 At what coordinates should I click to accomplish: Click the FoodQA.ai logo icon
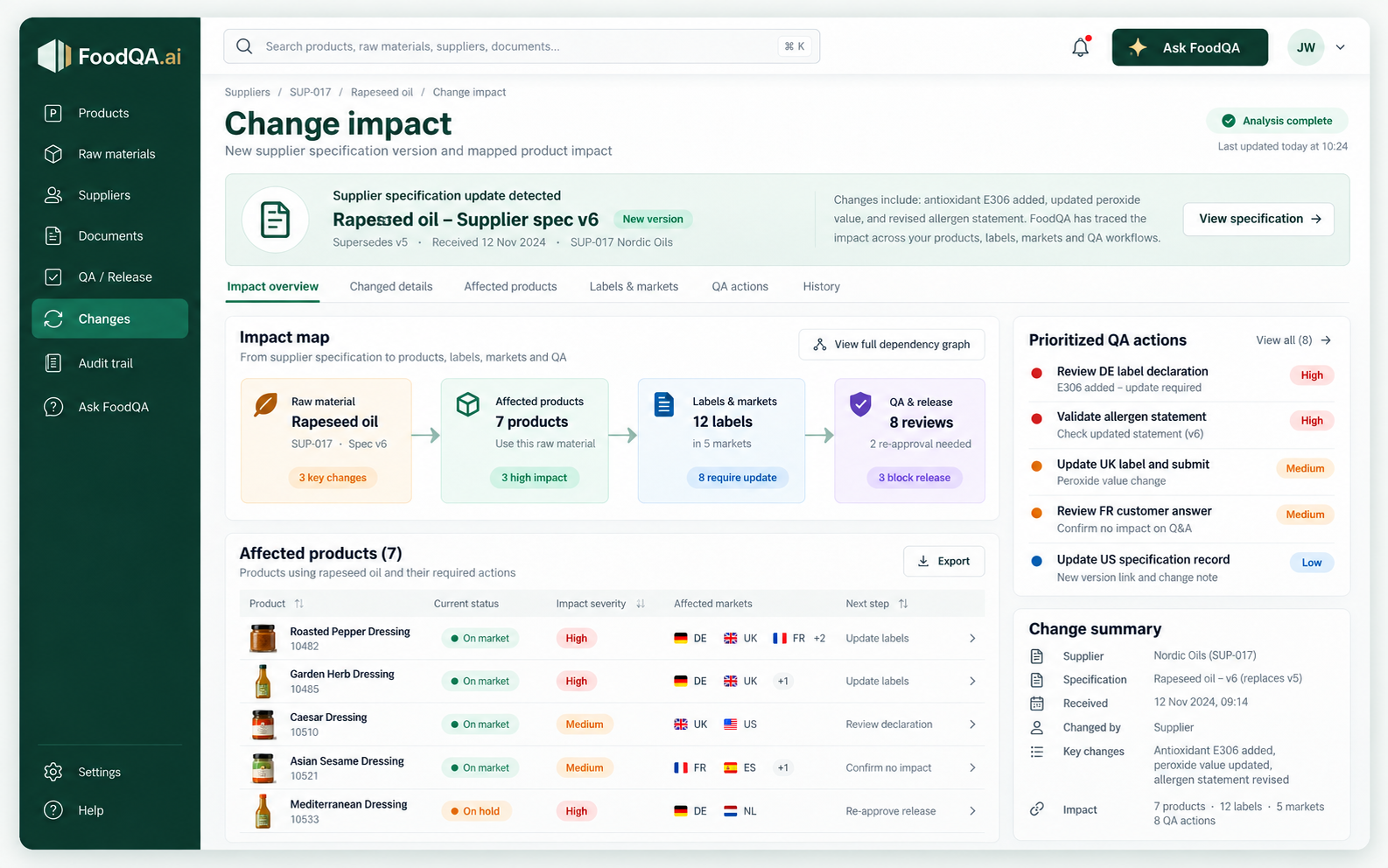click(54, 56)
